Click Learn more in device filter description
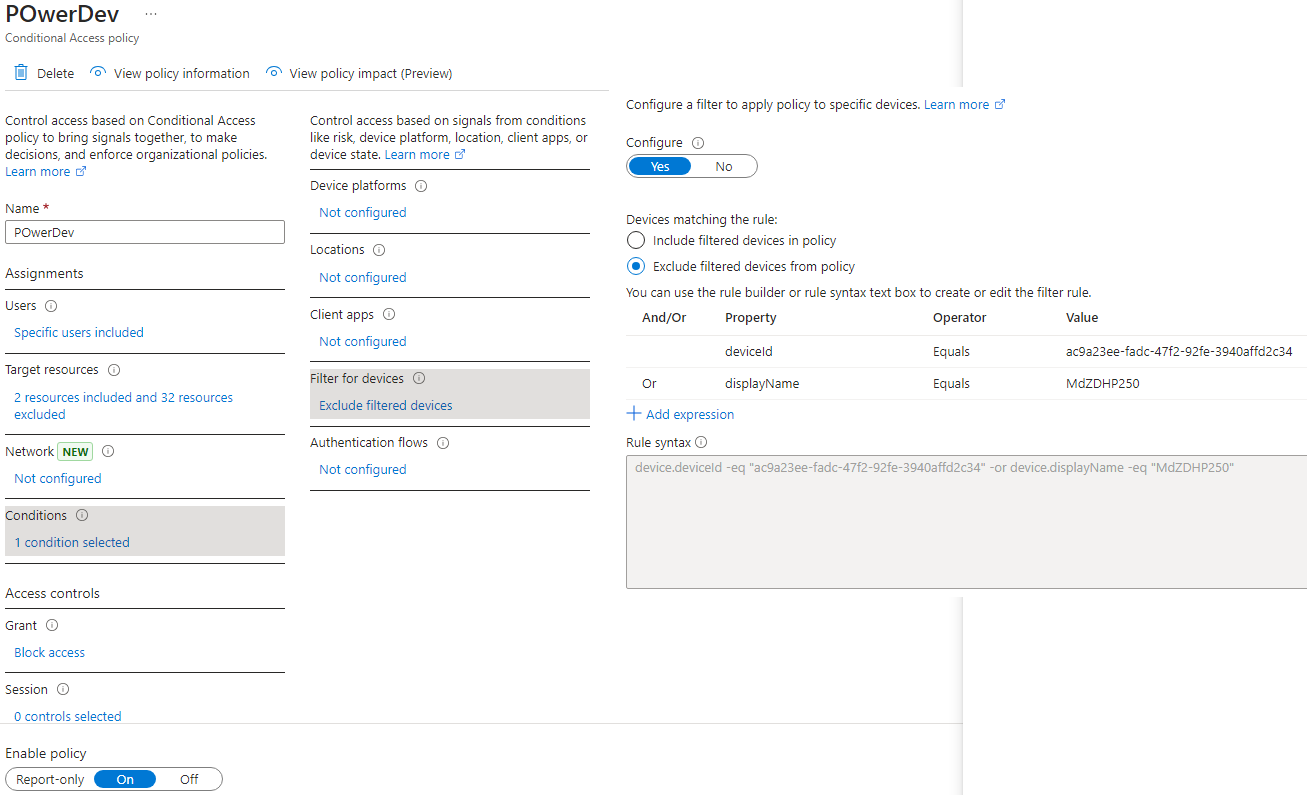Image resolution: width=1307 pixels, height=795 pixels. [x=965, y=105]
